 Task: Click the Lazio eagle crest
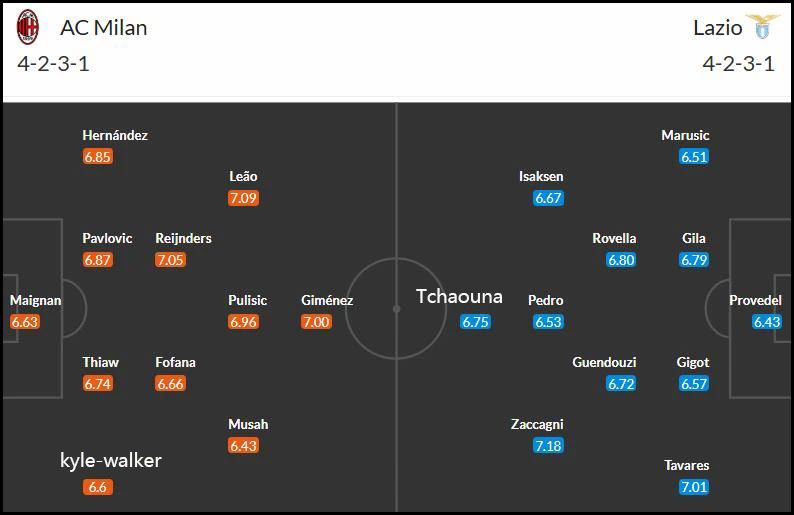[763, 26]
